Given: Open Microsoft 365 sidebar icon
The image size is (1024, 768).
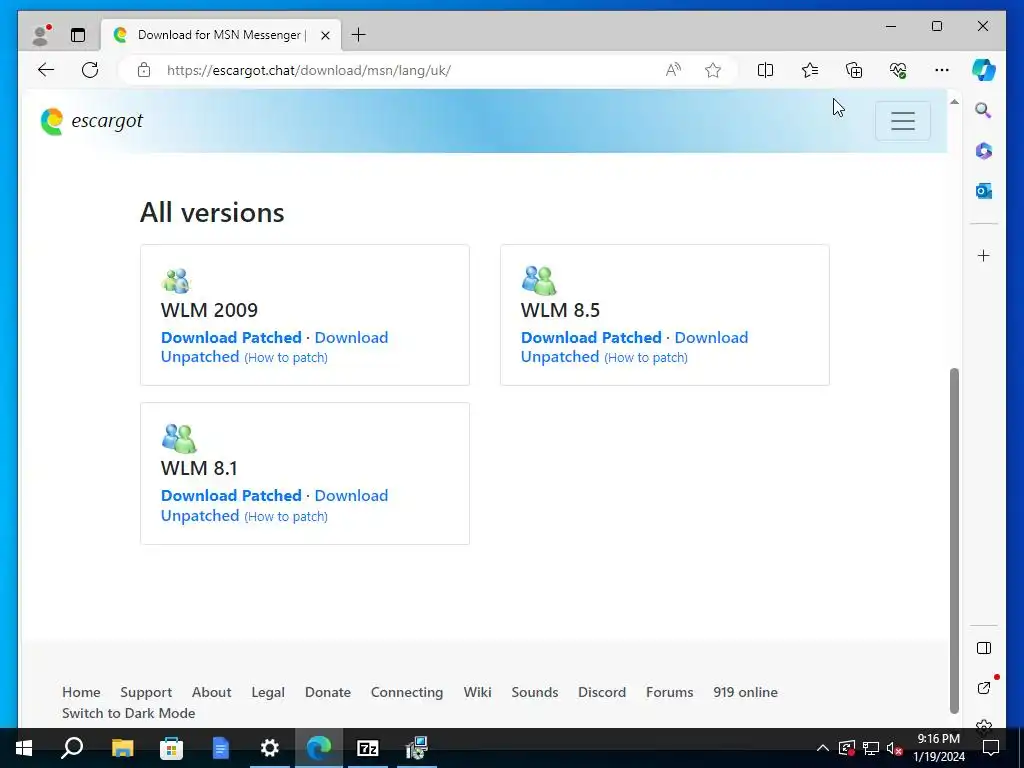Looking at the screenshot, I should 984,151.
